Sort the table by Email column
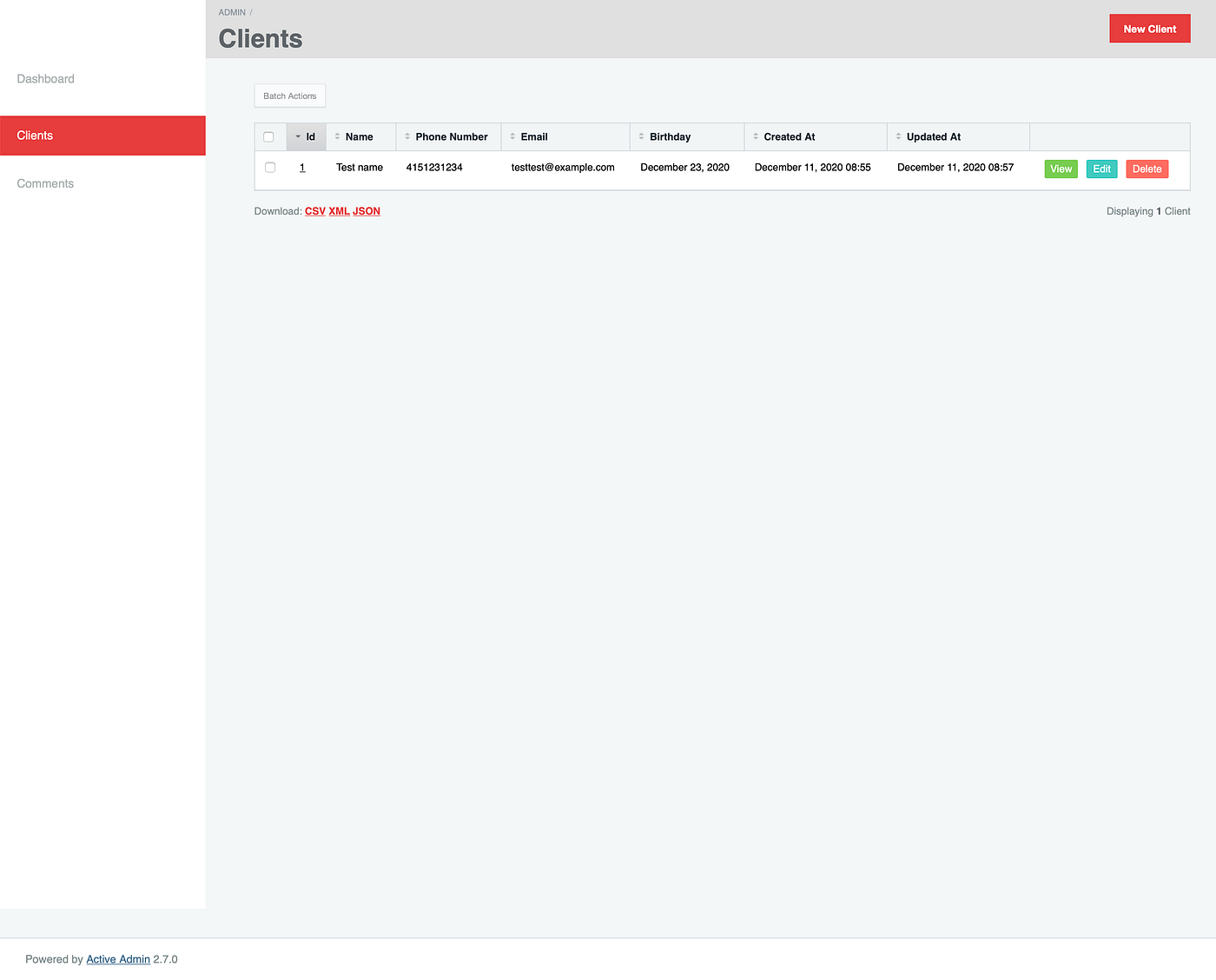The width and height of the screenshot is (1216, 980). coord(533,136)
